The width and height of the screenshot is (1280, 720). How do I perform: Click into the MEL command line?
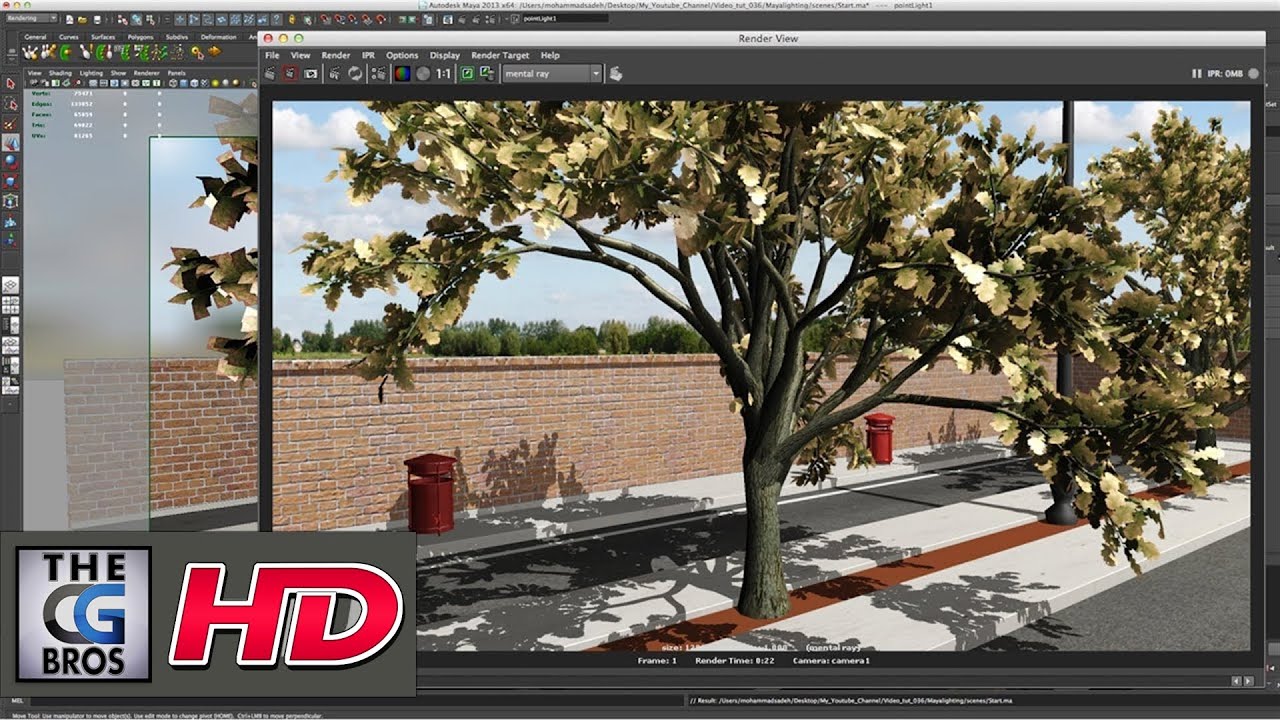355,700
